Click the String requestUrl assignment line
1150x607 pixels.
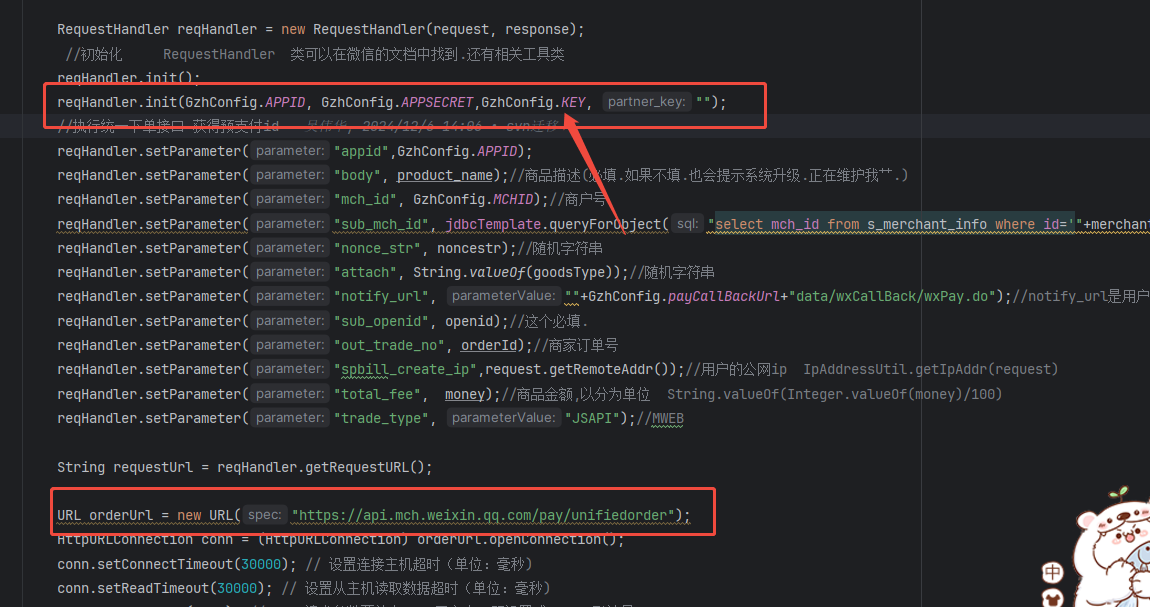click(x=245, y=467)
